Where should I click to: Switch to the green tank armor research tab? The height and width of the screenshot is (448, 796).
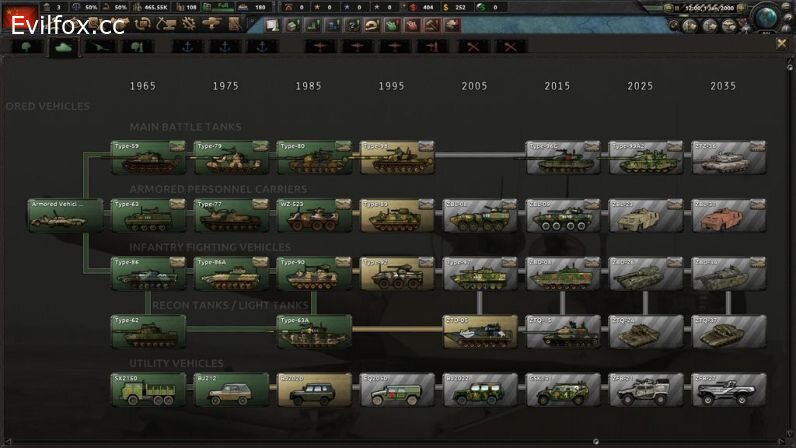[64, 47]
